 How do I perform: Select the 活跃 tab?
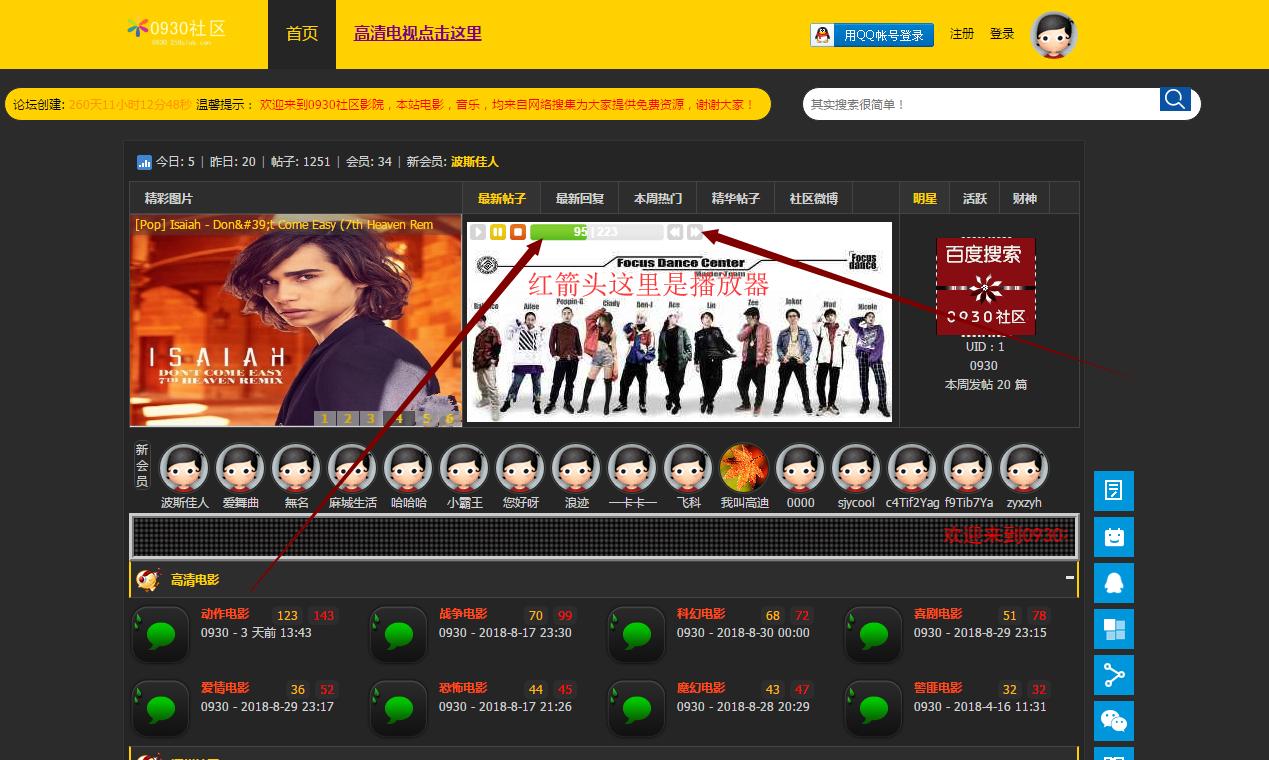click(x=975, y=198)
